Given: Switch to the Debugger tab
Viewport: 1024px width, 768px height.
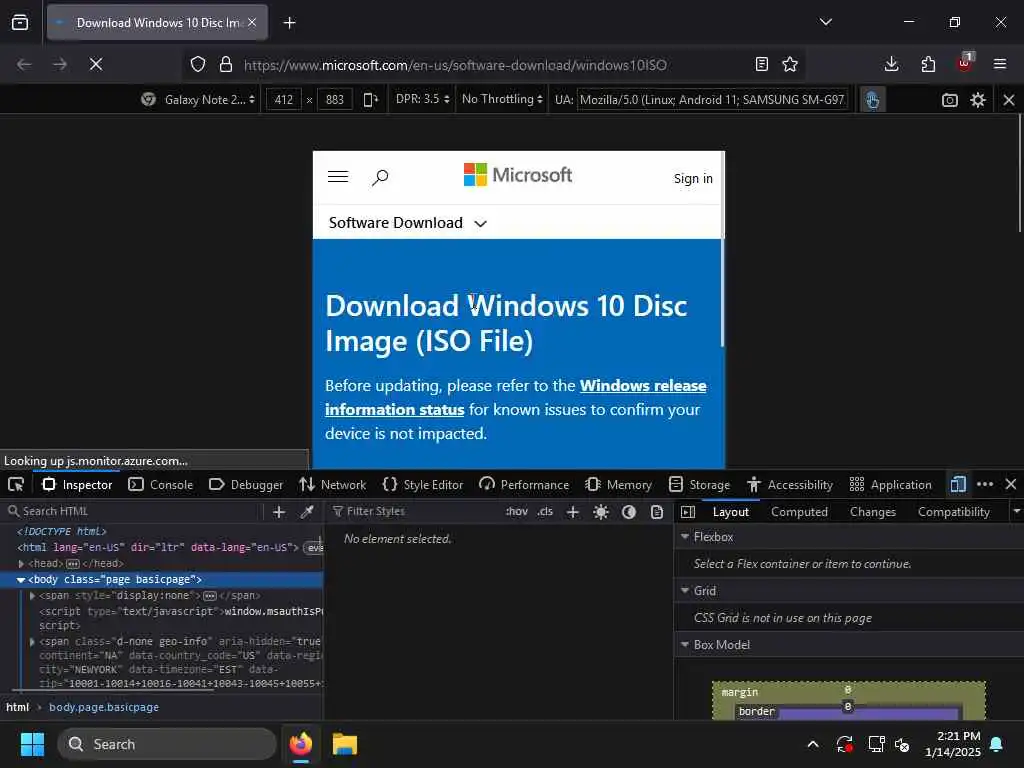Looking at the screenshot, I should tap(246, 485).
